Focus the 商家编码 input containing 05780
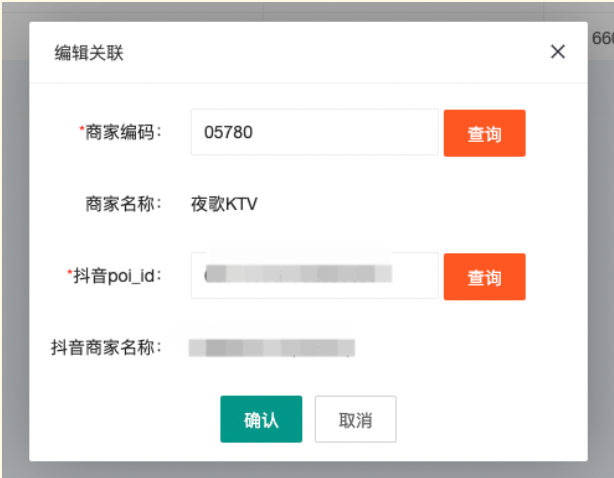 [x=314, y=132]
